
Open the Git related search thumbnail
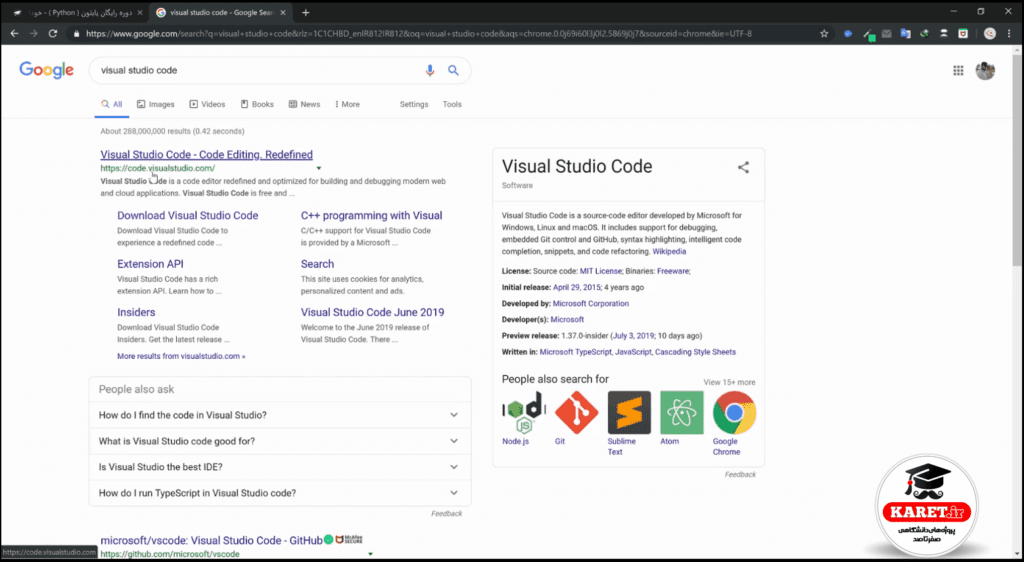[x=577, y=413]
